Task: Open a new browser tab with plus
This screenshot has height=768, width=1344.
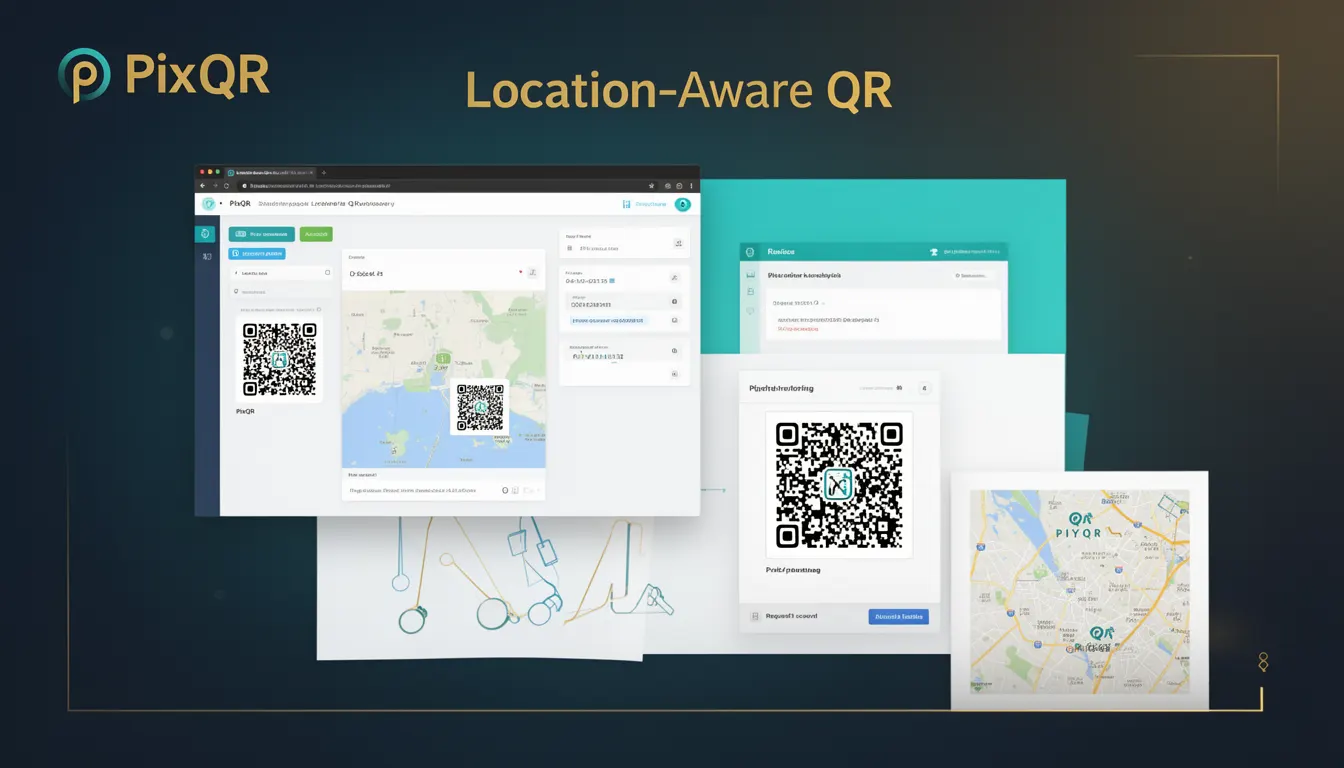Action: point(324,172)
